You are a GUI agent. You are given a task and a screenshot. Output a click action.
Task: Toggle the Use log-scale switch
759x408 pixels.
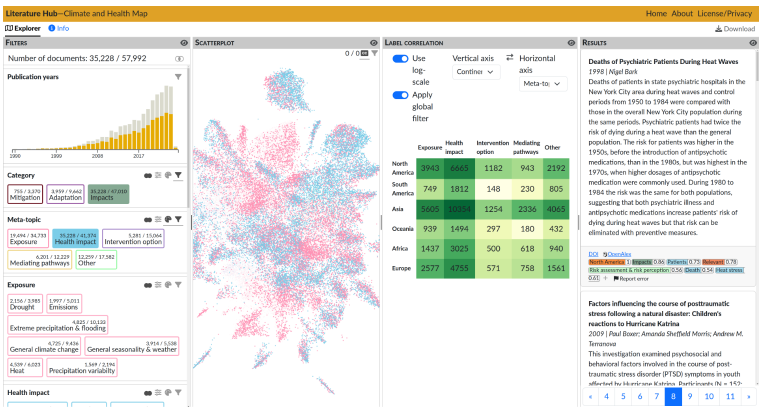[400, 59]
